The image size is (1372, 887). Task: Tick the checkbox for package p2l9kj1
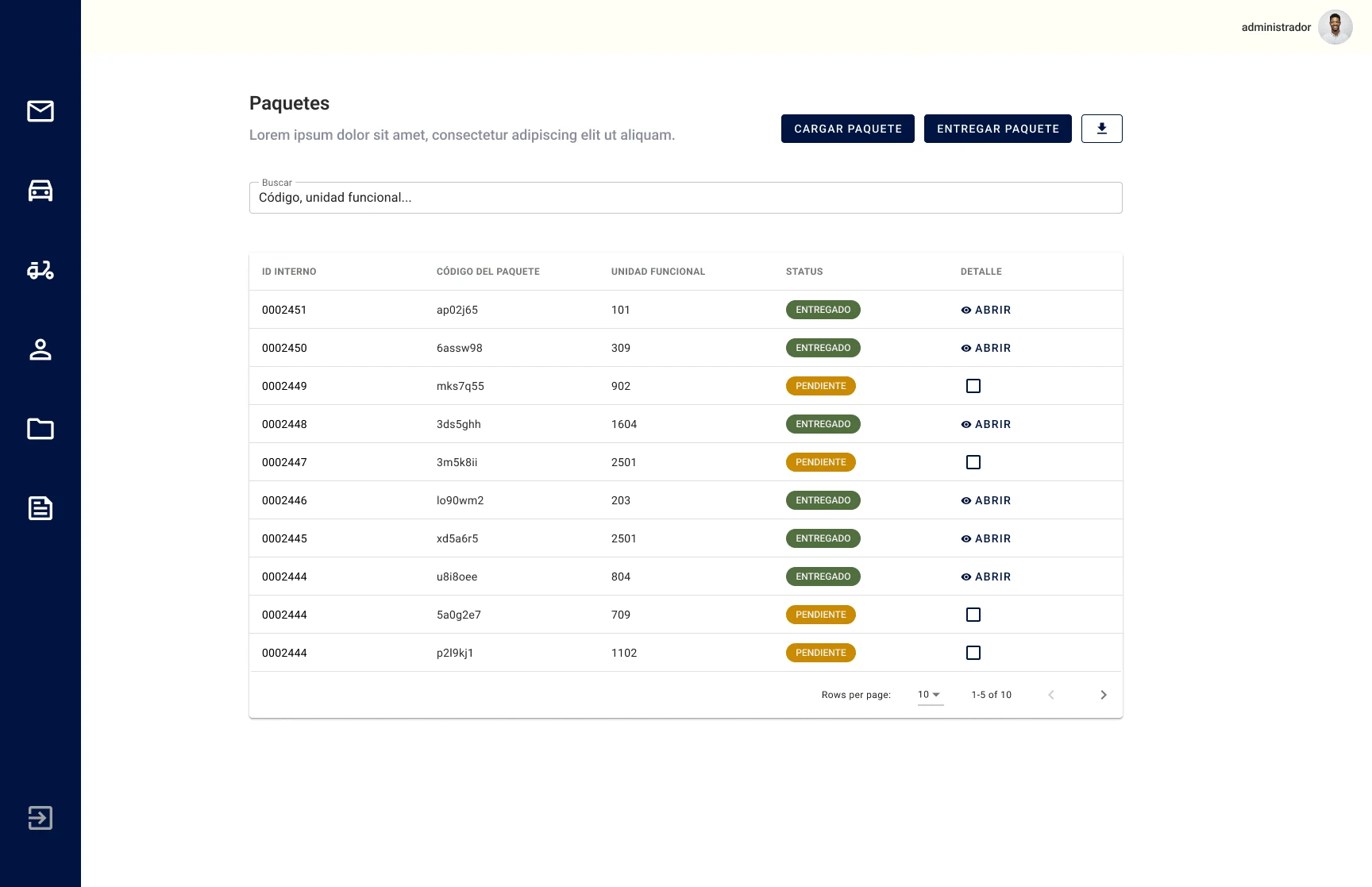973,653
